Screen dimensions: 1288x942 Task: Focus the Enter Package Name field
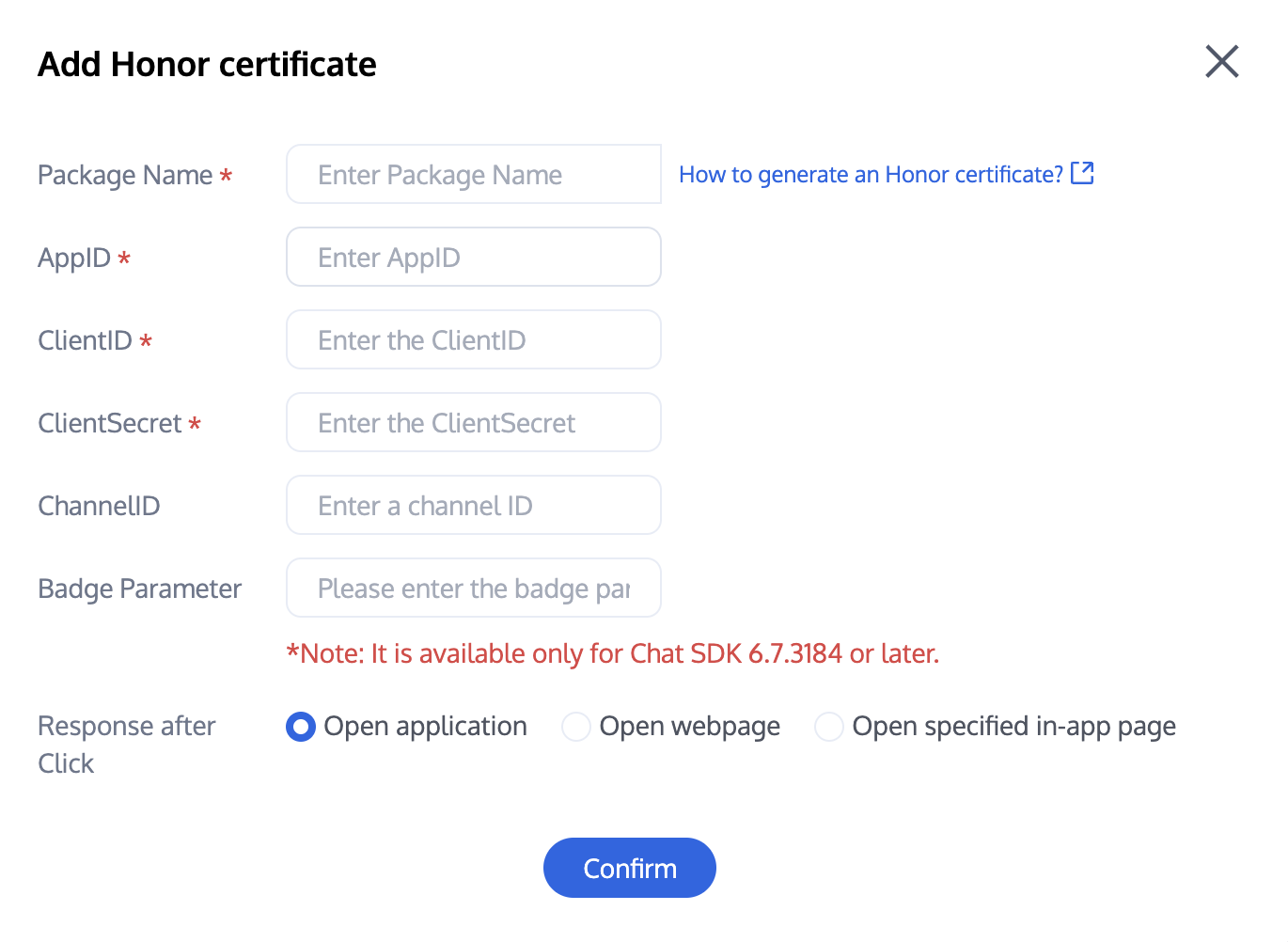tap(474, 175)
